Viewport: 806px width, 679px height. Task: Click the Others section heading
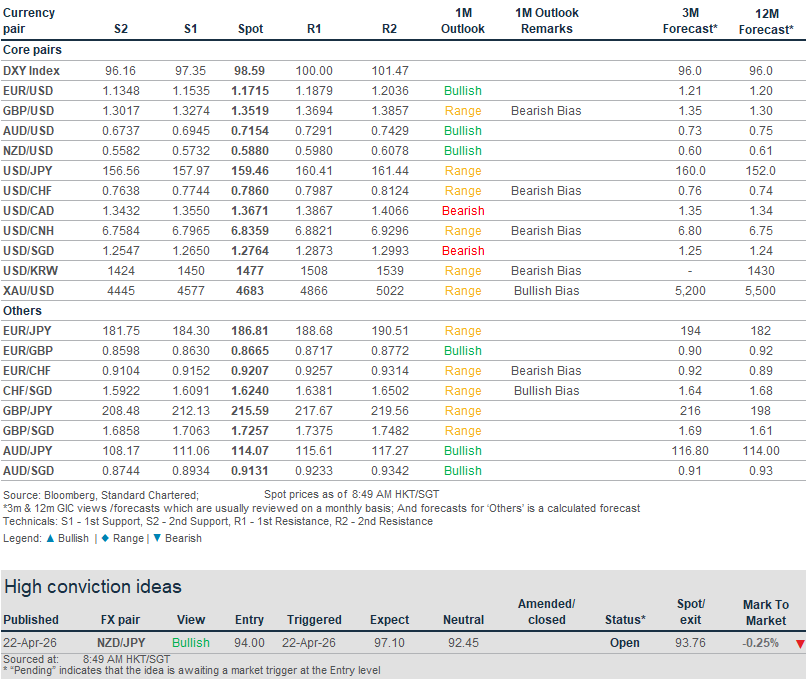22,311
